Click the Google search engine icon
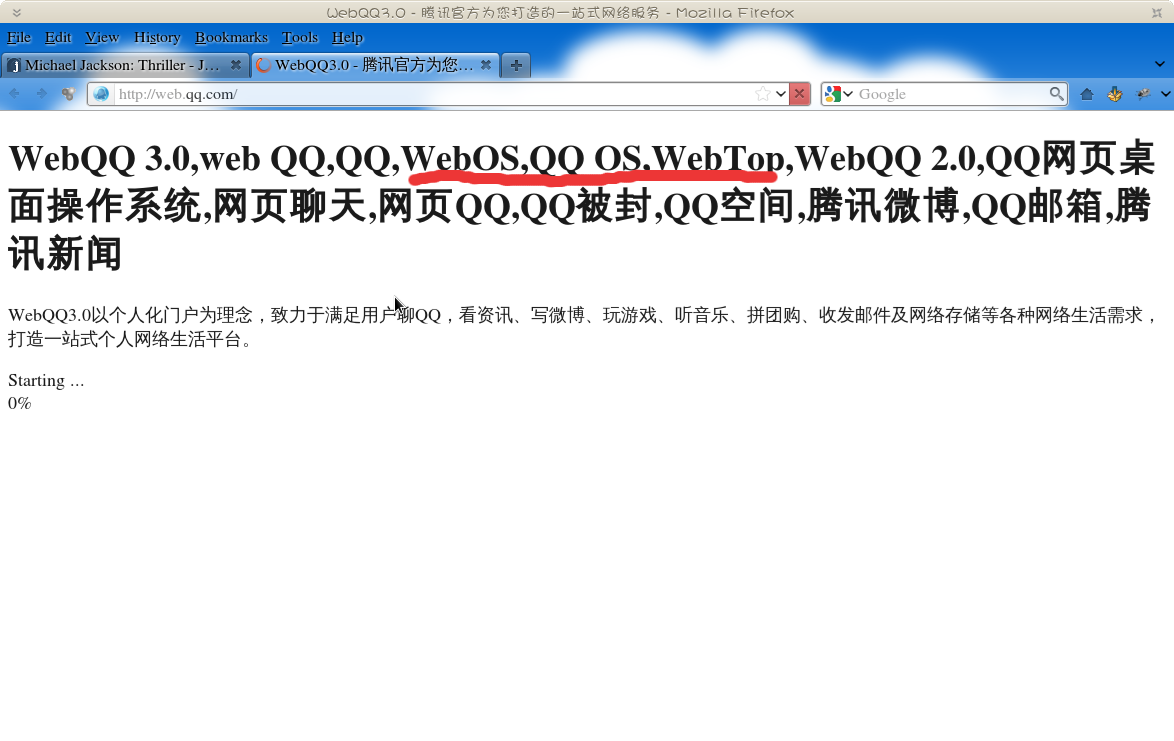Viewport: 1174px width, 741px height. (x=833, y=94)
